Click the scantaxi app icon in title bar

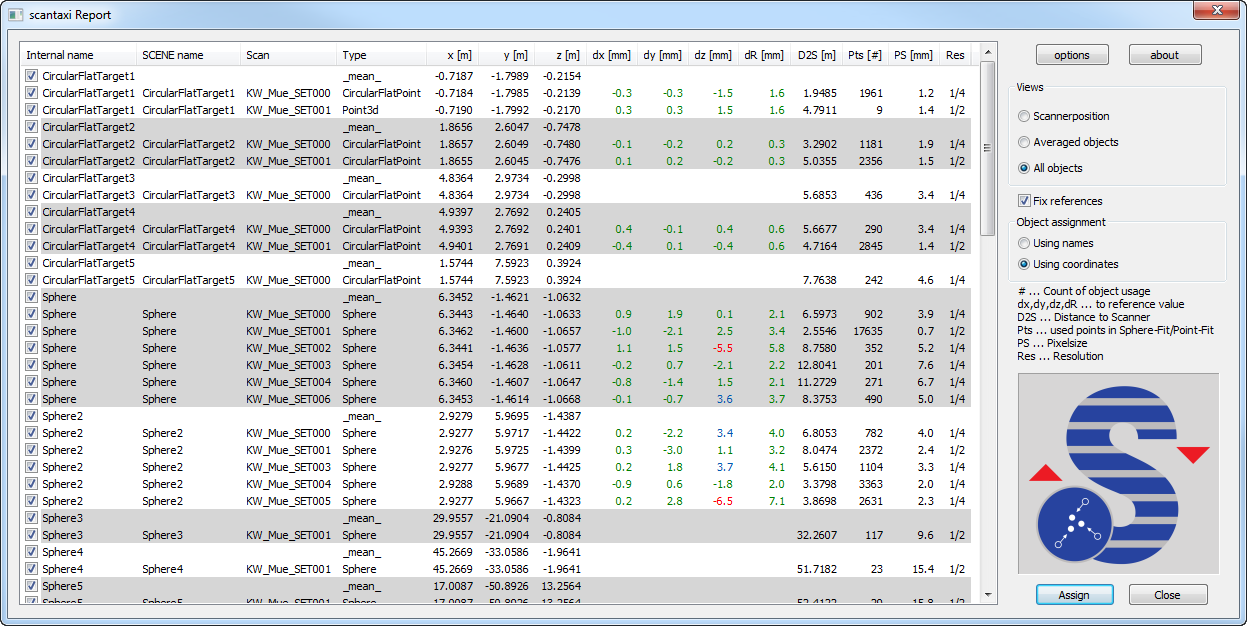16,15
